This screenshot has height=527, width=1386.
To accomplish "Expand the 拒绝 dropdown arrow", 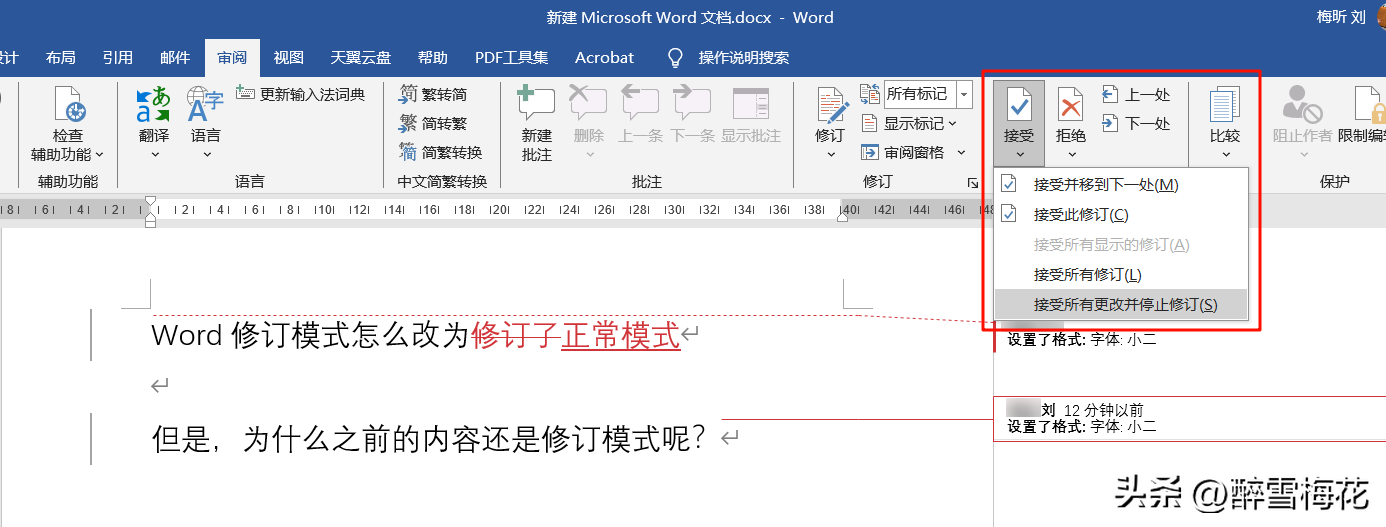I will coord(1072,155).
